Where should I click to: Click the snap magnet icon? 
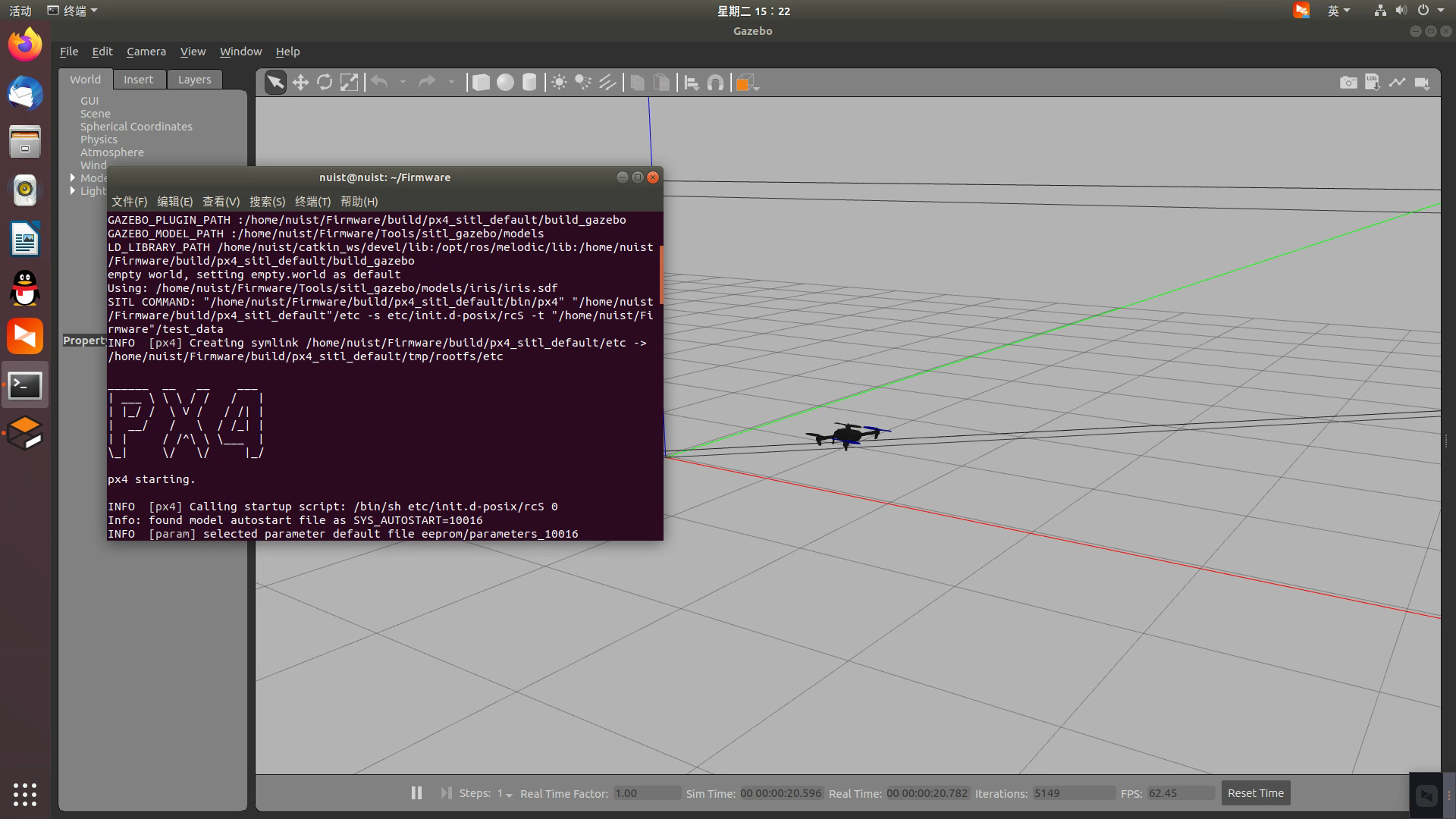[x=715, y=83]
